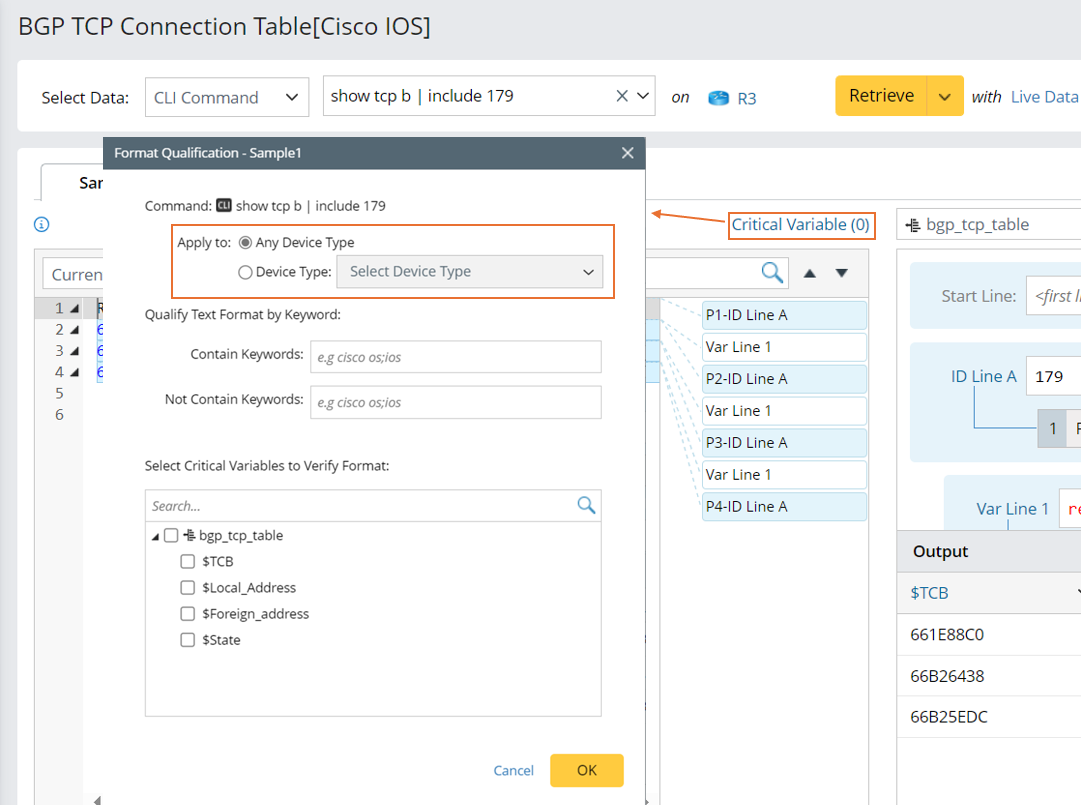Clear the CLI command text with X
Screen dimensions: 1081x805
coord(621,96)
